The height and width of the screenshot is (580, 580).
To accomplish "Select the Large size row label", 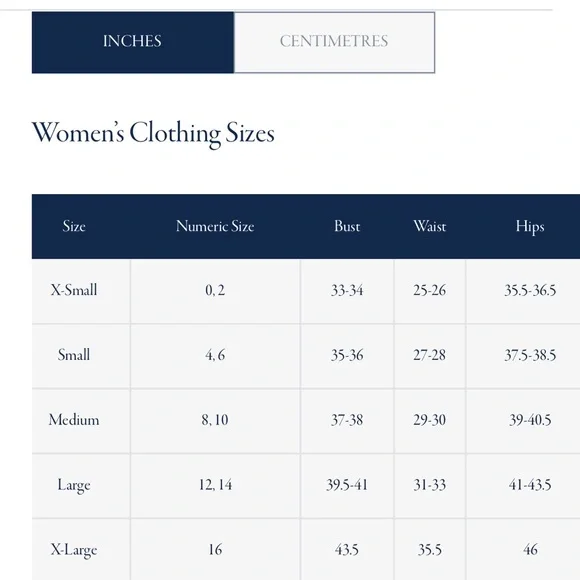I will (x=74, y=485).
